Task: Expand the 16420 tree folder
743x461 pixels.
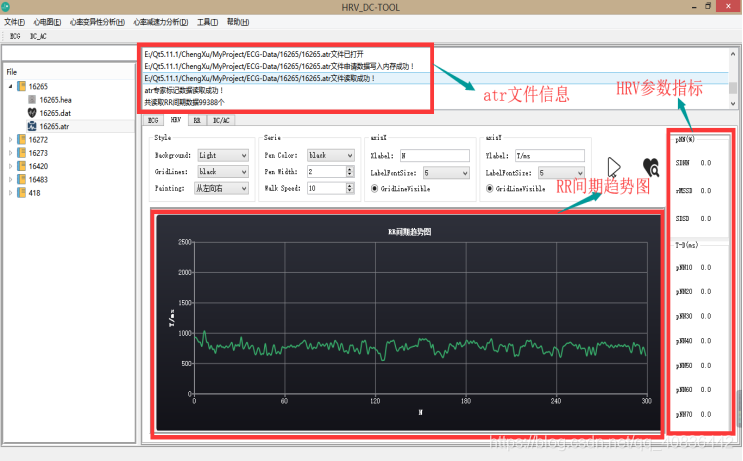Action: (10, 166)
